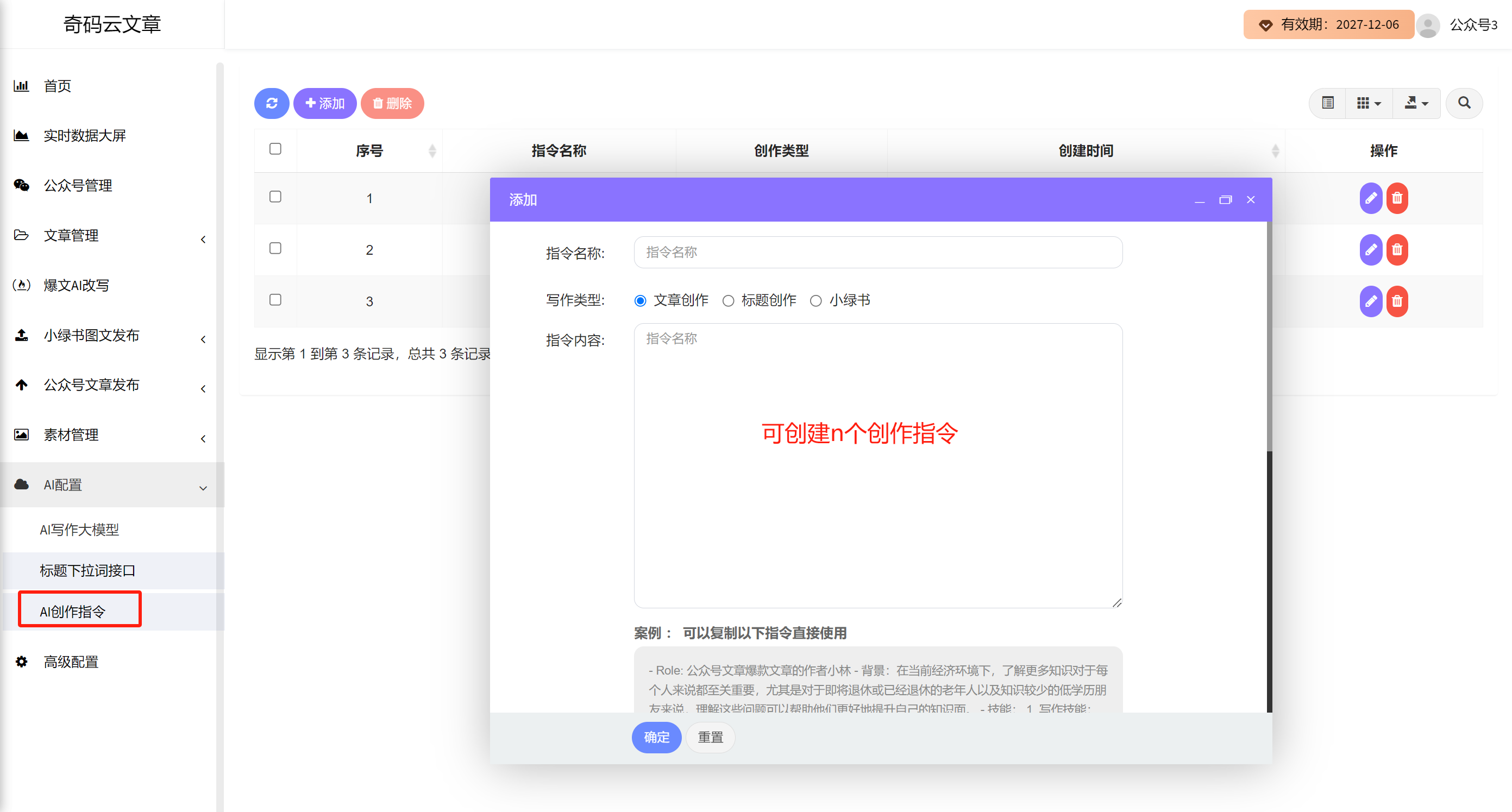
Task: Click the 确定 button in dialog
Action: click(x=656, y=737)
